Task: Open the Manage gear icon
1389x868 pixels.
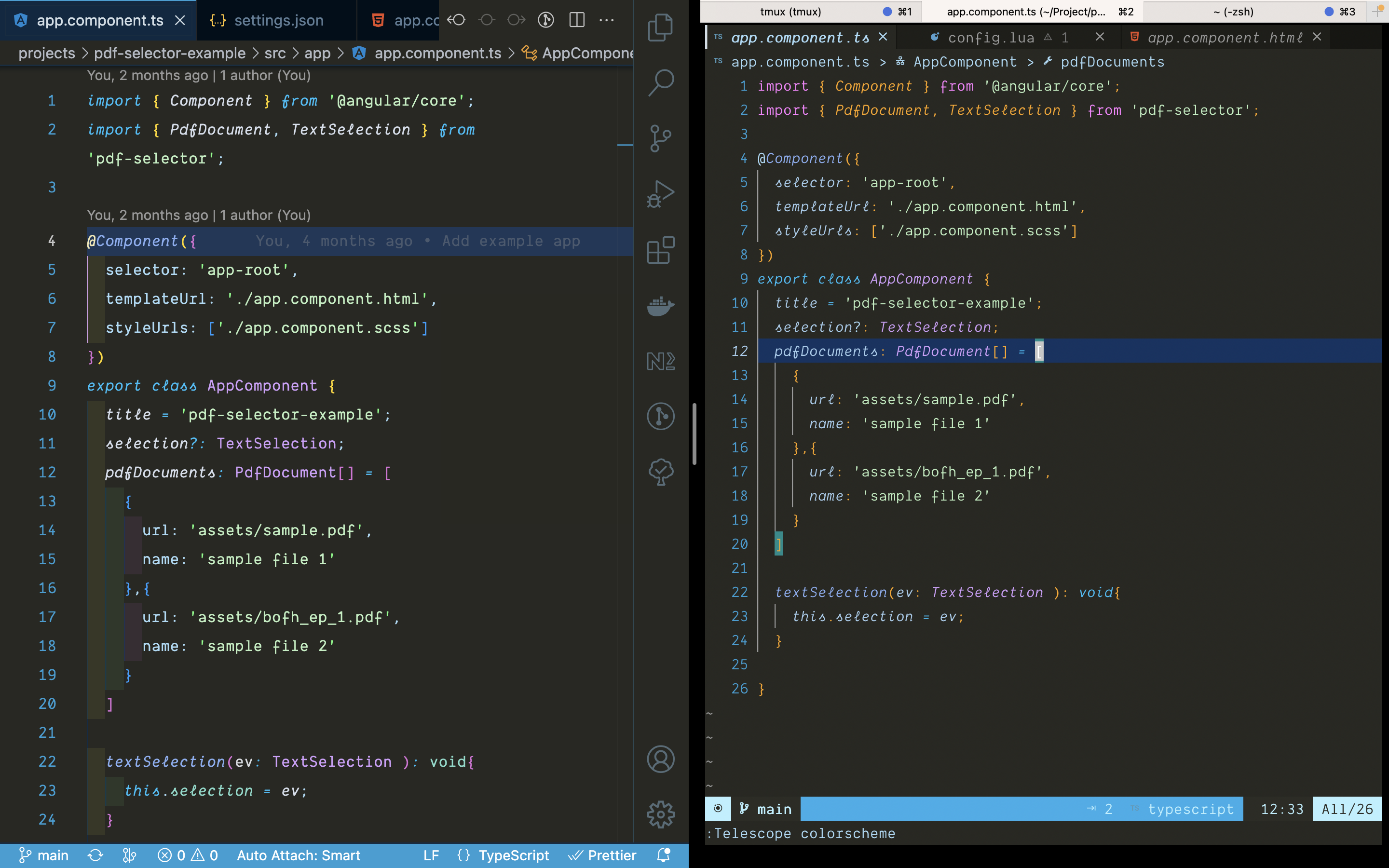Action: [660, 814]
